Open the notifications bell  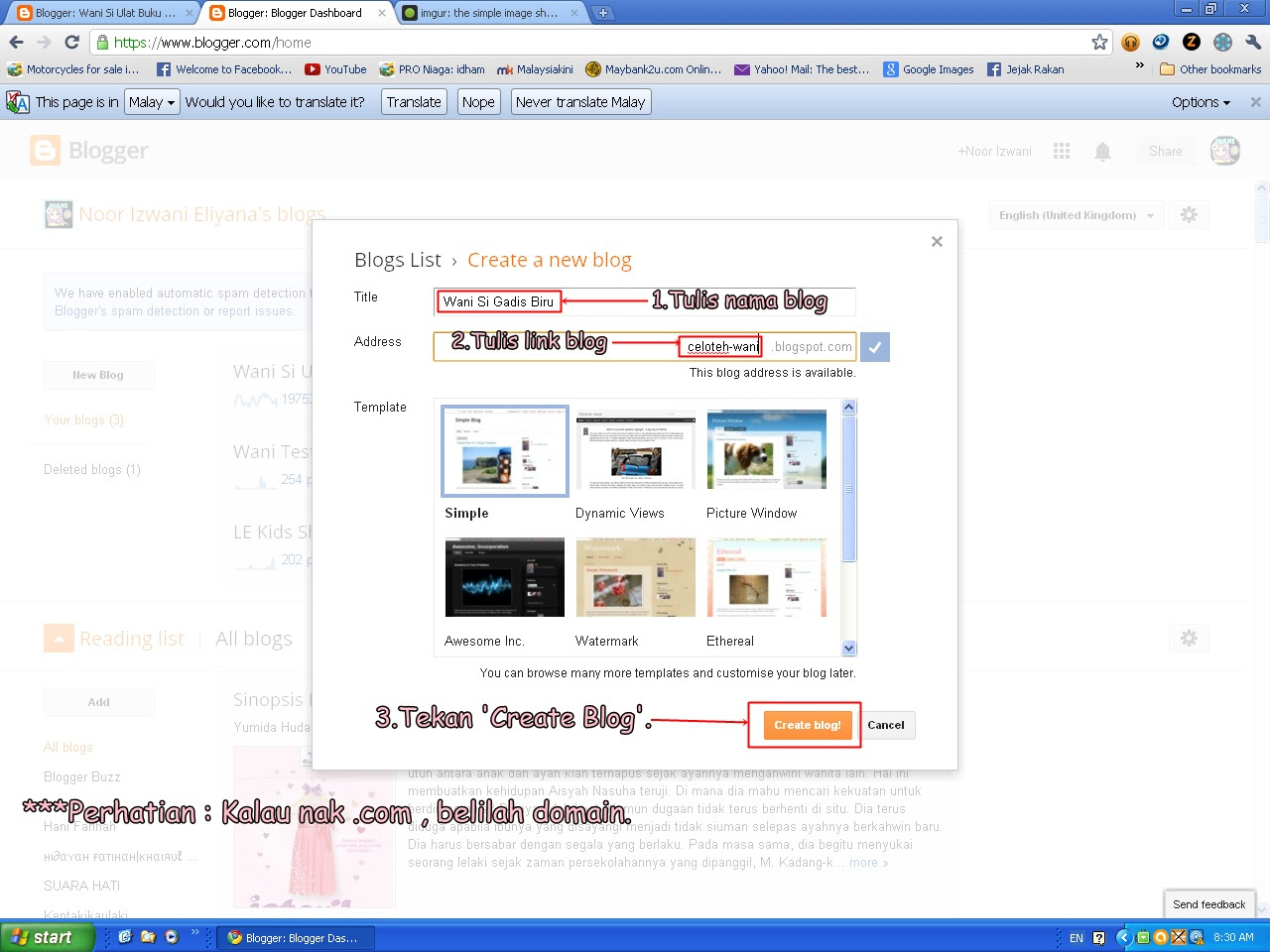point(1102,151)
